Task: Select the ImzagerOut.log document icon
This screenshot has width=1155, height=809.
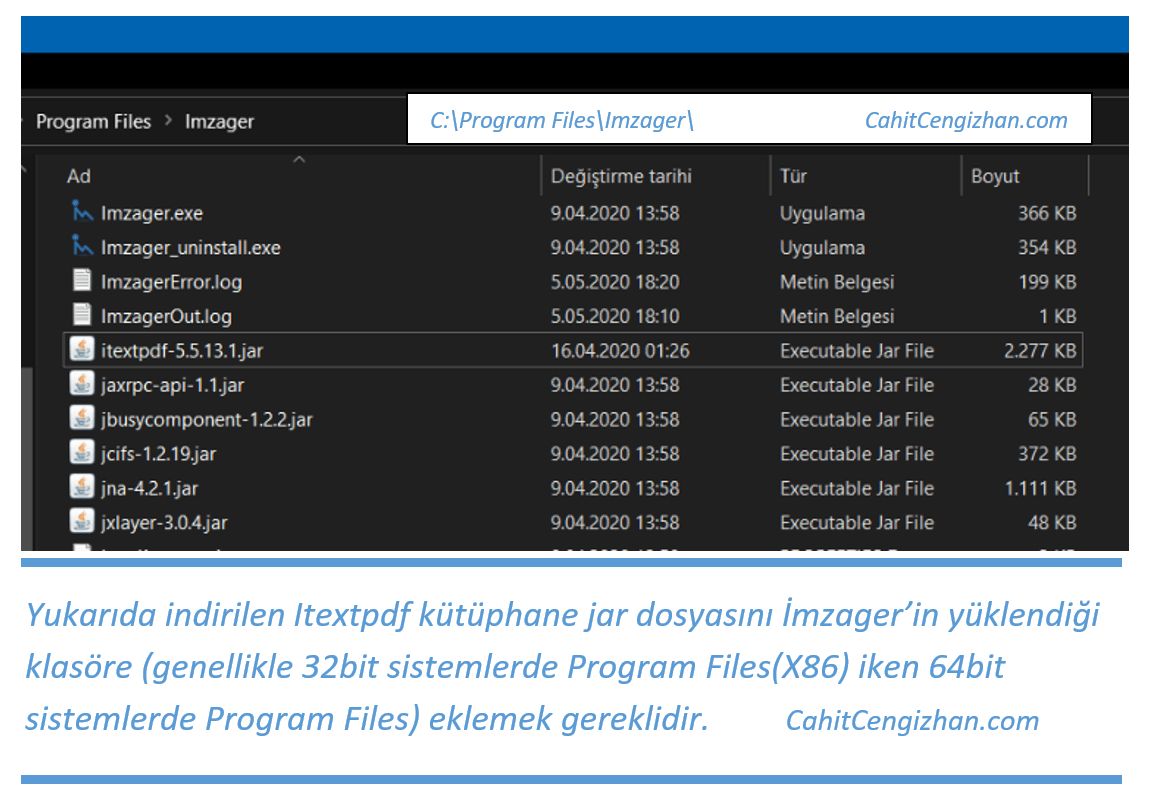Action: (83, 316)
